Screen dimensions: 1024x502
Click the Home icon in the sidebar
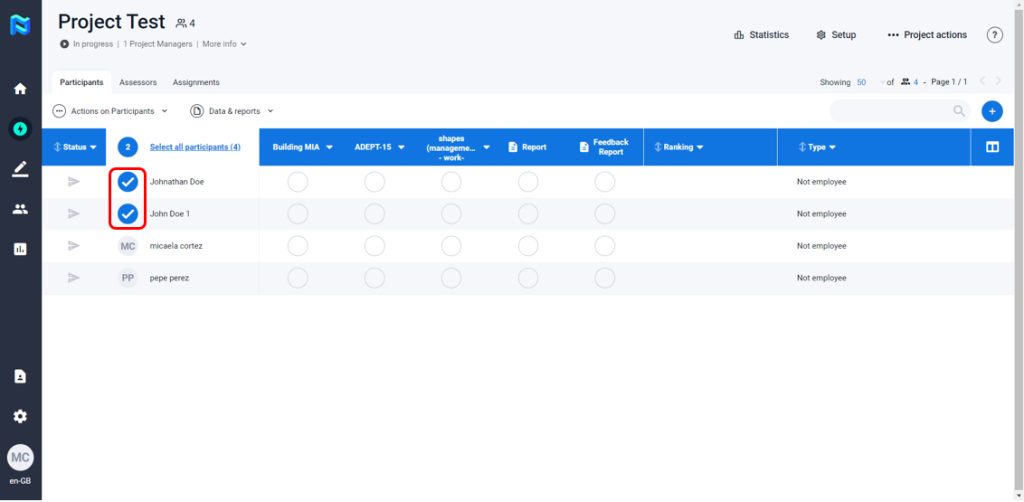pos(20,89)
